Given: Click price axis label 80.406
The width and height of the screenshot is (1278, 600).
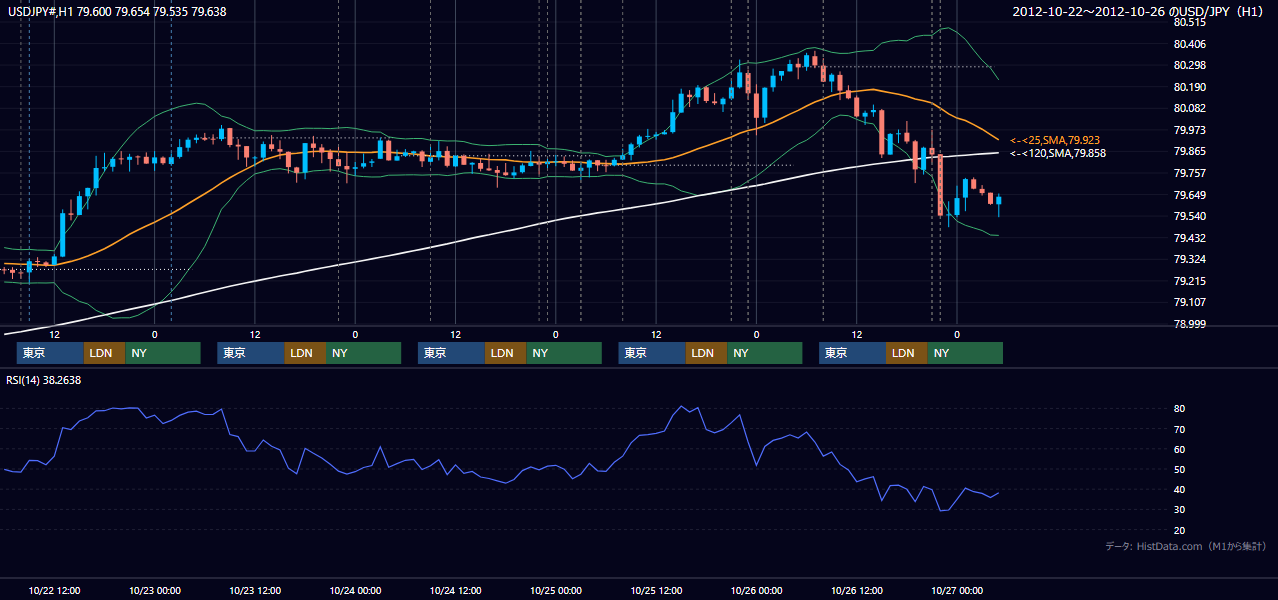Looking at the screenshot, I should pyautogui.click(x=1191, y=44).
